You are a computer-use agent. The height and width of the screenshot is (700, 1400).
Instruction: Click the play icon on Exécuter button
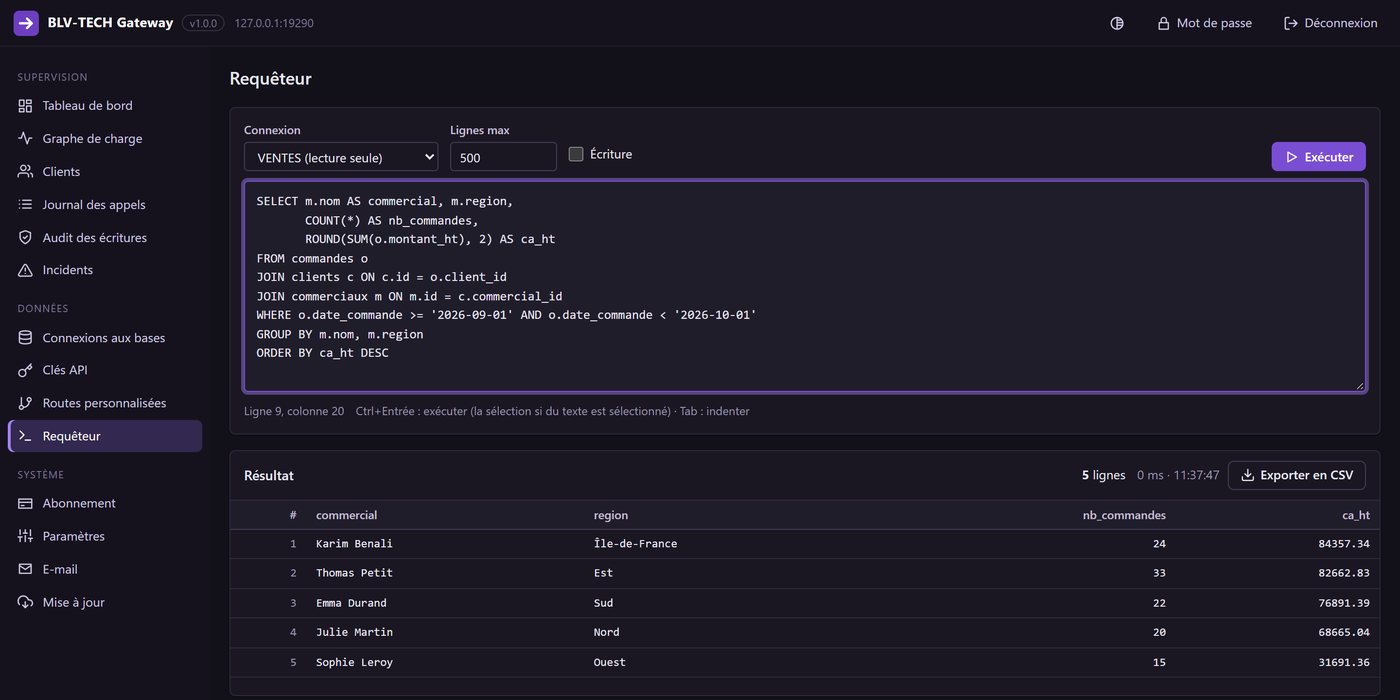point(1292,157)
